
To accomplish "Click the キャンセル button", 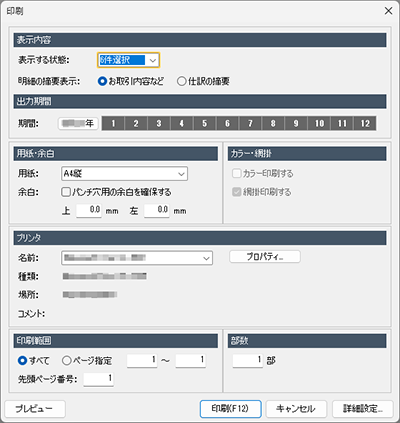I will pos(296,409).
